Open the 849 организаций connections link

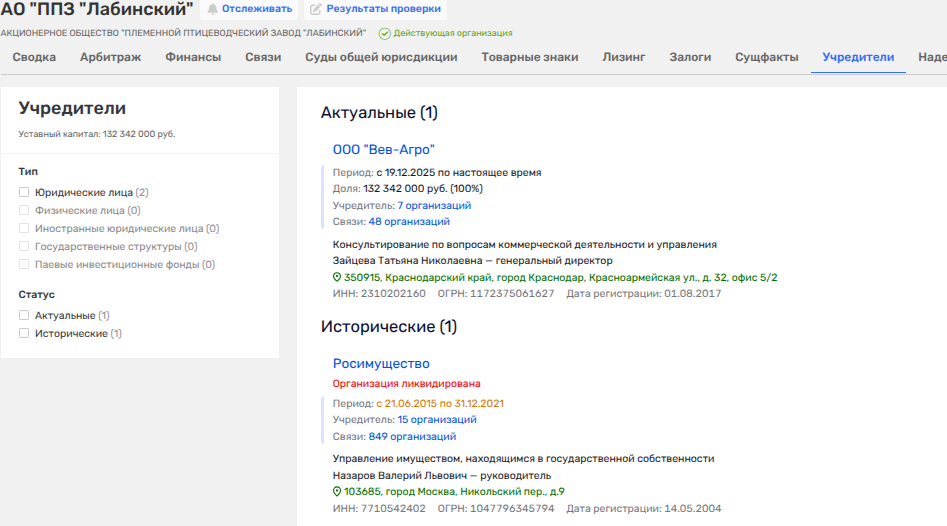(x=412, y=437)
